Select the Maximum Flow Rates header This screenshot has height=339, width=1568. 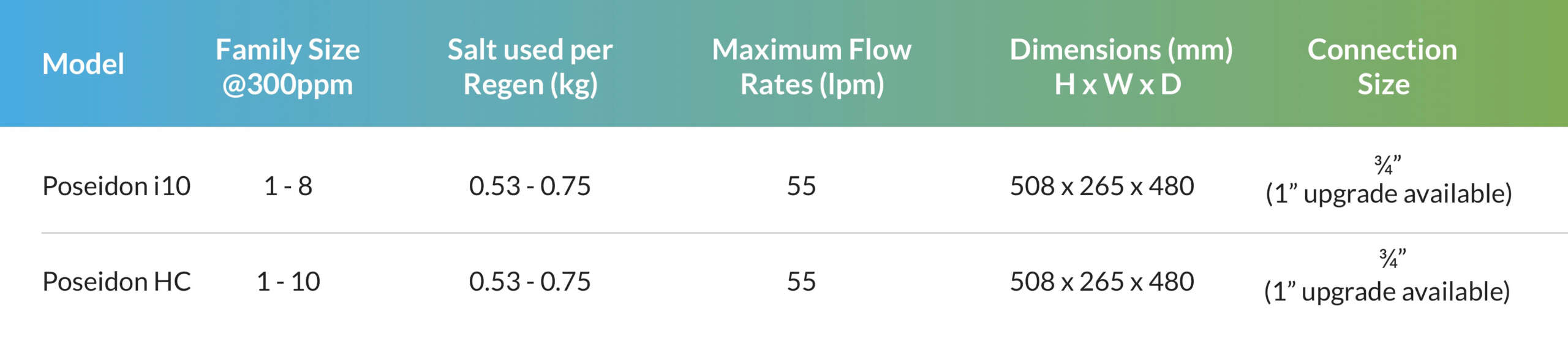(812, 67)
